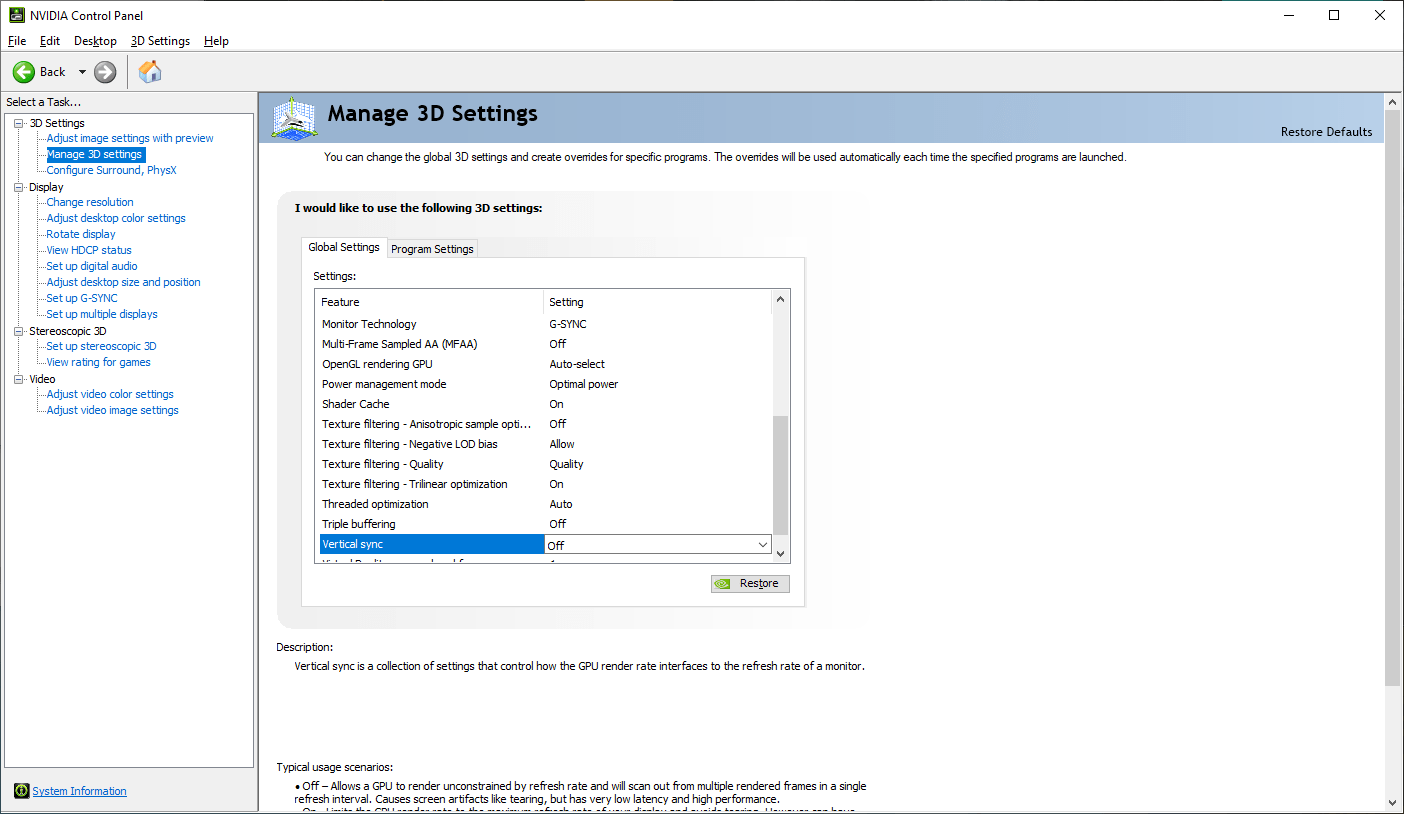Click the Feature column header
1404x814 pixels.
pyautogui.click(x=430, y=302)
